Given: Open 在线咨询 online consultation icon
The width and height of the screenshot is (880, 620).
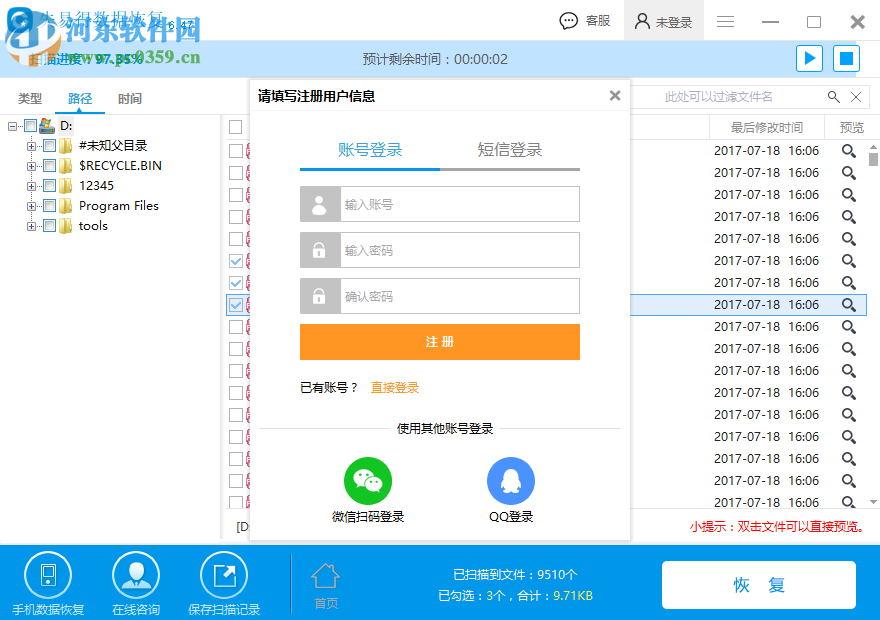Looking at the screenshot, I should tap(136, 575).
